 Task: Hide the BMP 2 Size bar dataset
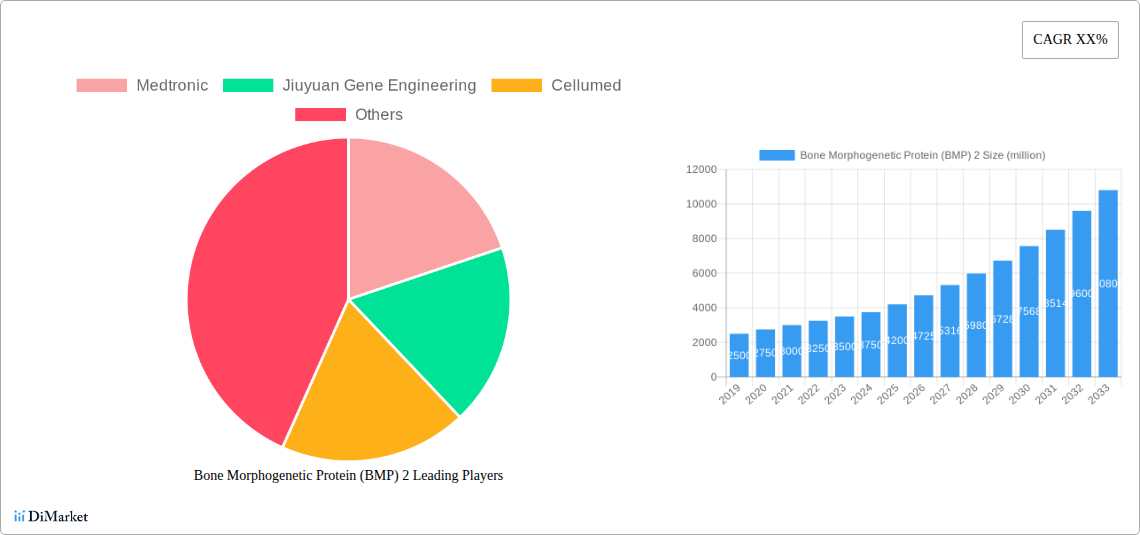click(x=902, y=155)
